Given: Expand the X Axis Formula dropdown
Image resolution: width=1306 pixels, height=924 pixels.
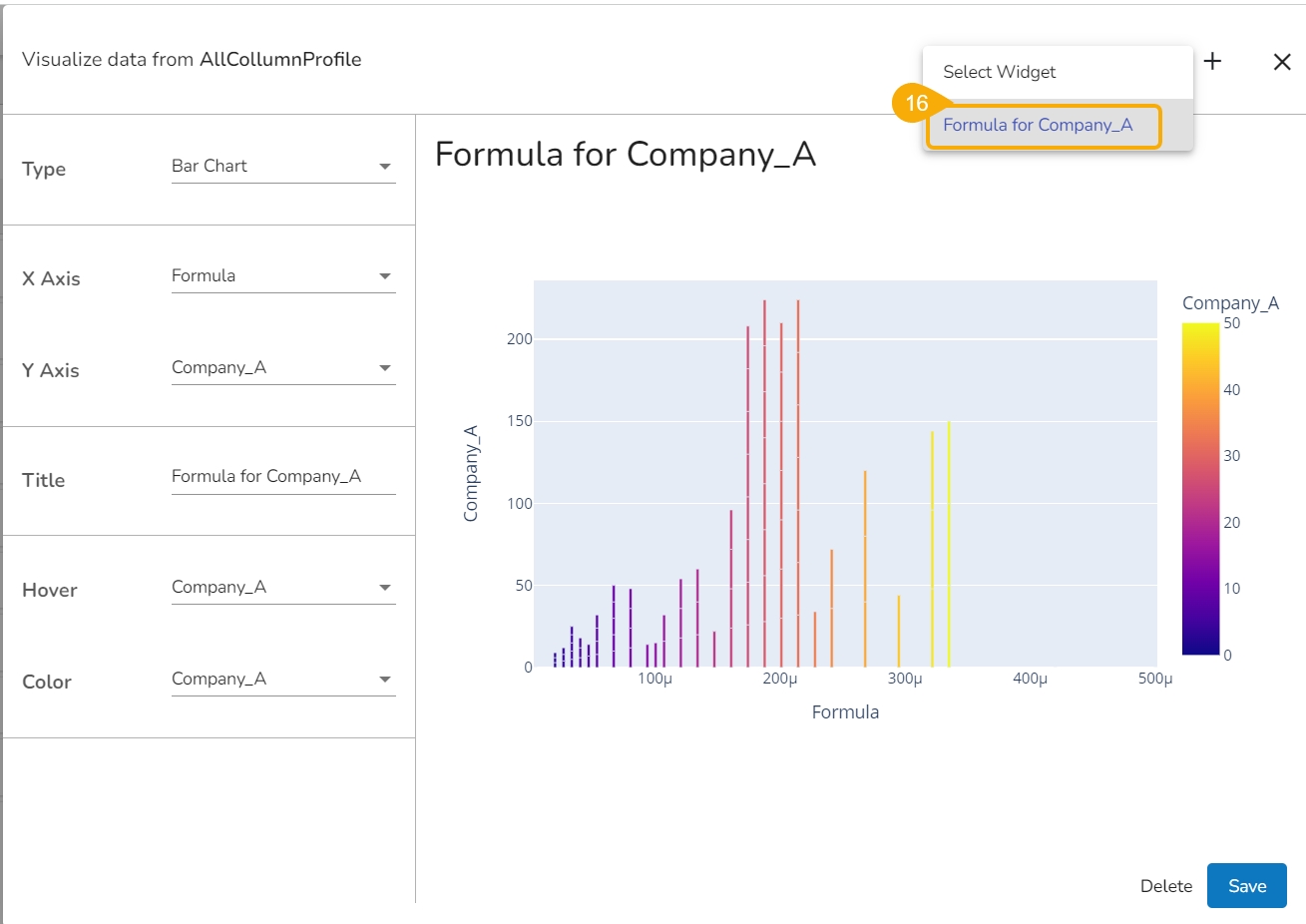Looking at the screenshot, I should [283, 276].
